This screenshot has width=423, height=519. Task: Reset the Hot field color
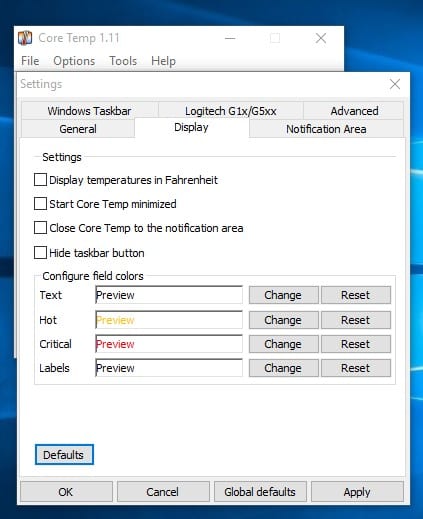click(x=356, y=320)
